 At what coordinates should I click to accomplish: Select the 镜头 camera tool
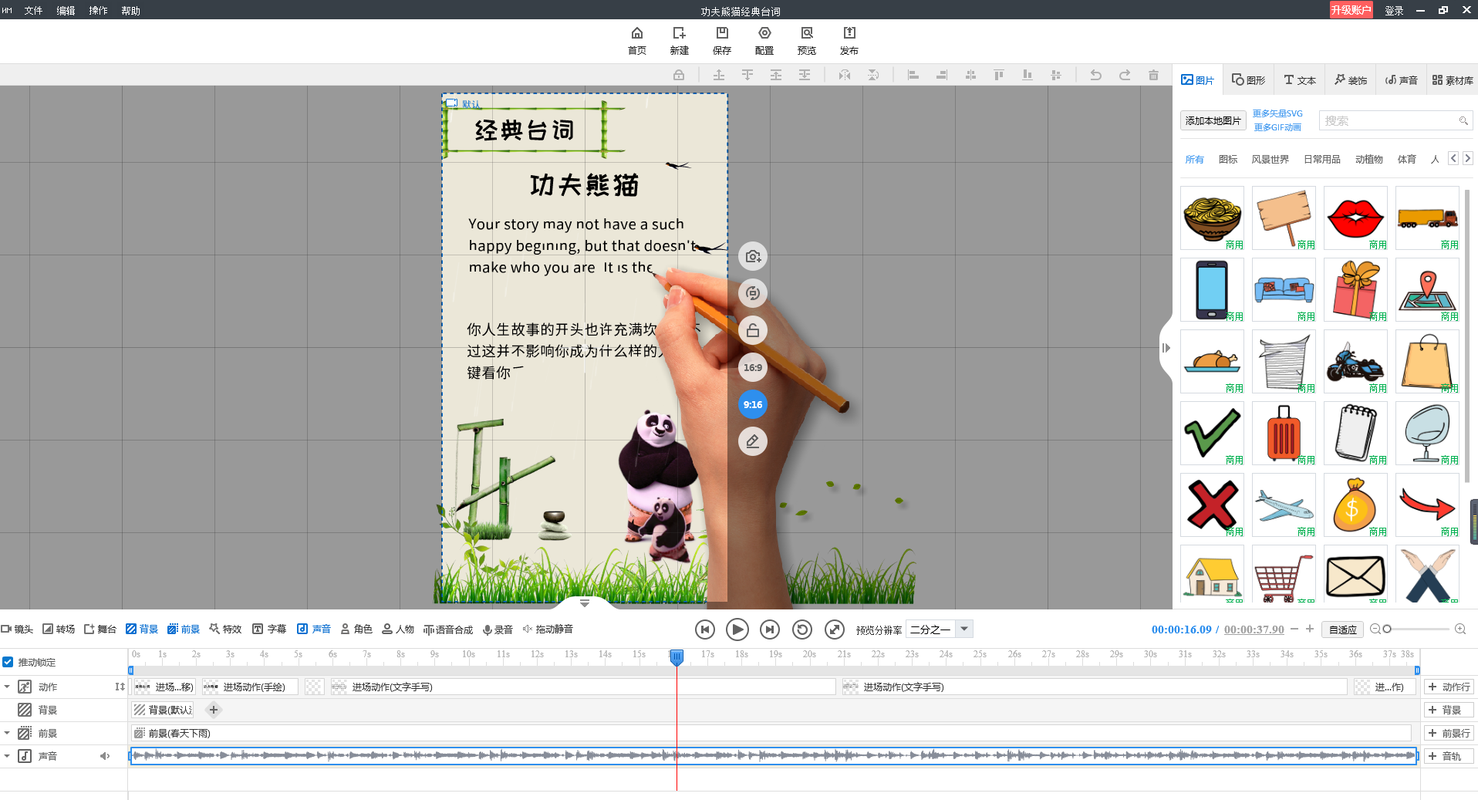tap(17, 629)
